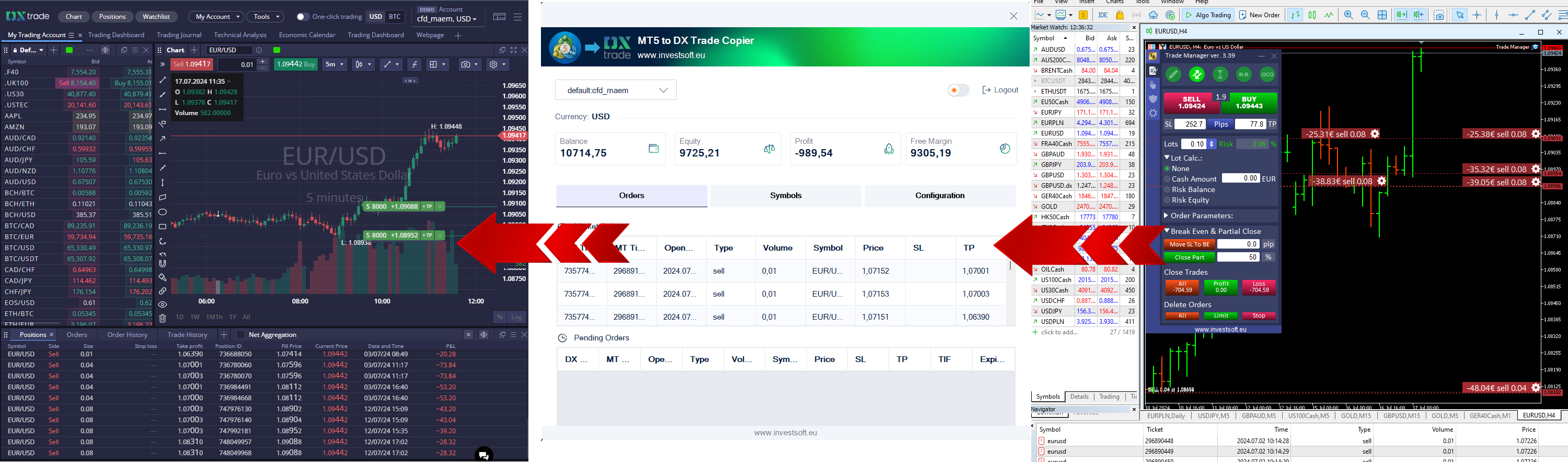
Task: Click lots stepper arrows in Trade Manager
Action: pyautogui.click(x=1212, y=144)
